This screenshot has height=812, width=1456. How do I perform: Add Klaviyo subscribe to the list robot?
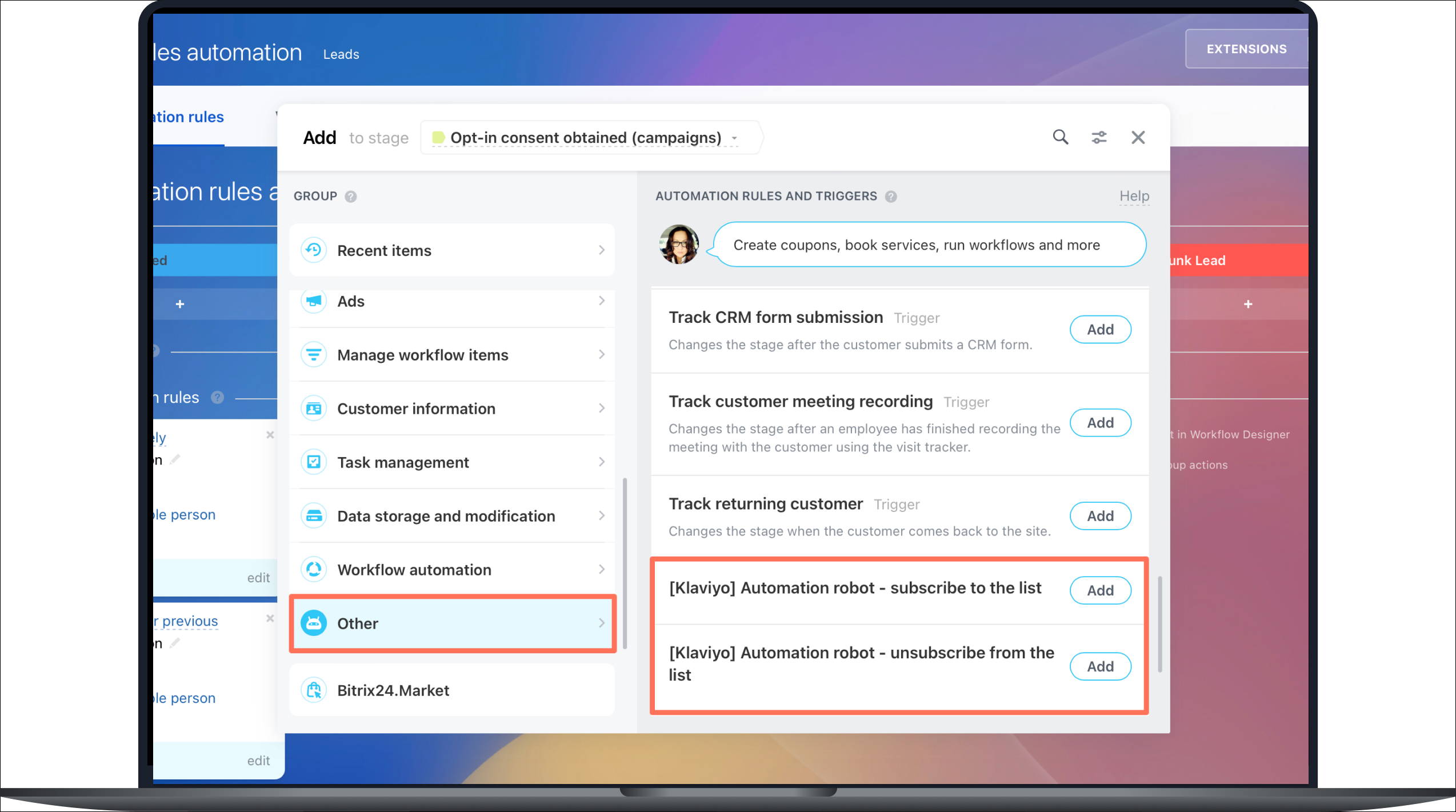click(1099, 590)
